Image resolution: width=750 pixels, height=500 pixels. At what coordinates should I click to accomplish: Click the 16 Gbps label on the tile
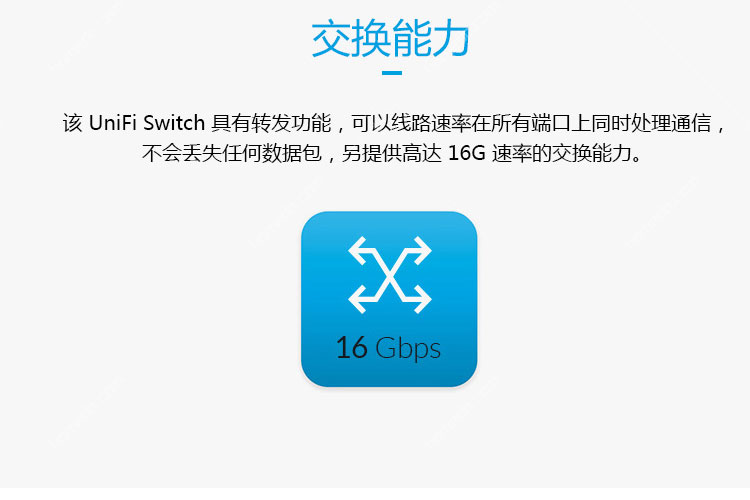click(x=388, y=348)
